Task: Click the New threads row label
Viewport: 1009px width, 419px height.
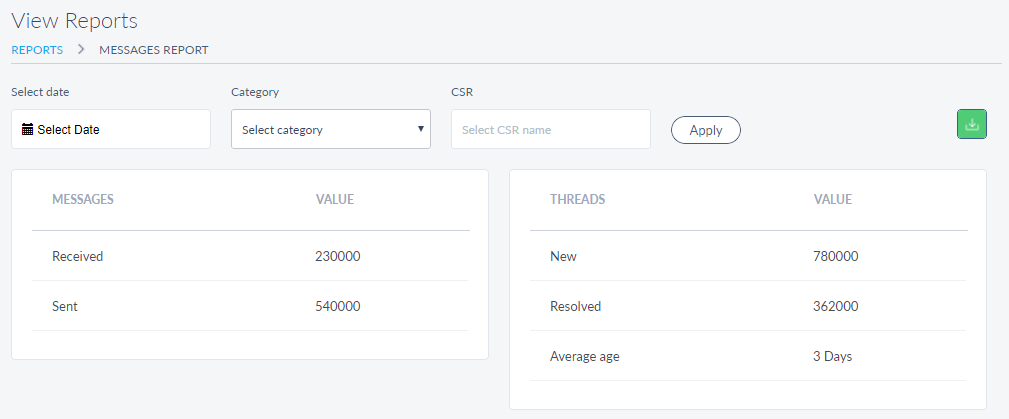Action: 563,256
